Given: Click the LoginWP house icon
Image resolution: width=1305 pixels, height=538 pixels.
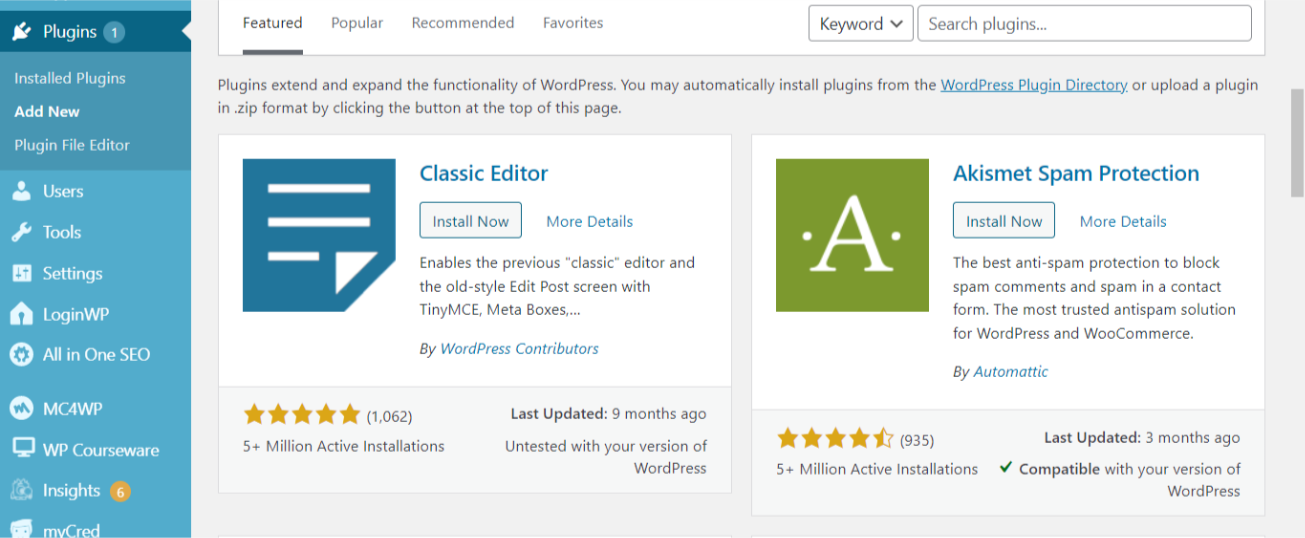Looking at the screenshot, I should point(22,314).
